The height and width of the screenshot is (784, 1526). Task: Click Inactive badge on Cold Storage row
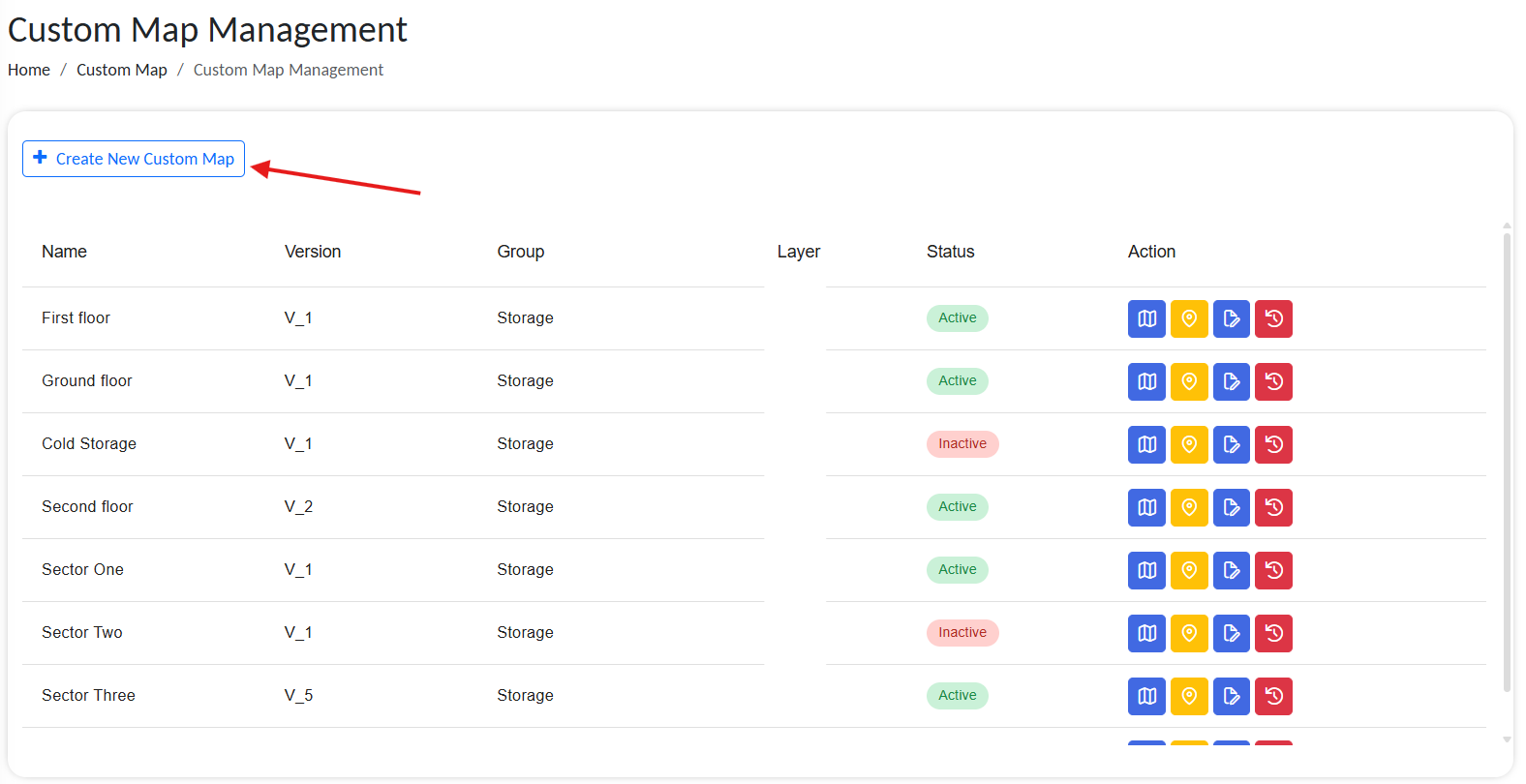[x=961, y=444]
